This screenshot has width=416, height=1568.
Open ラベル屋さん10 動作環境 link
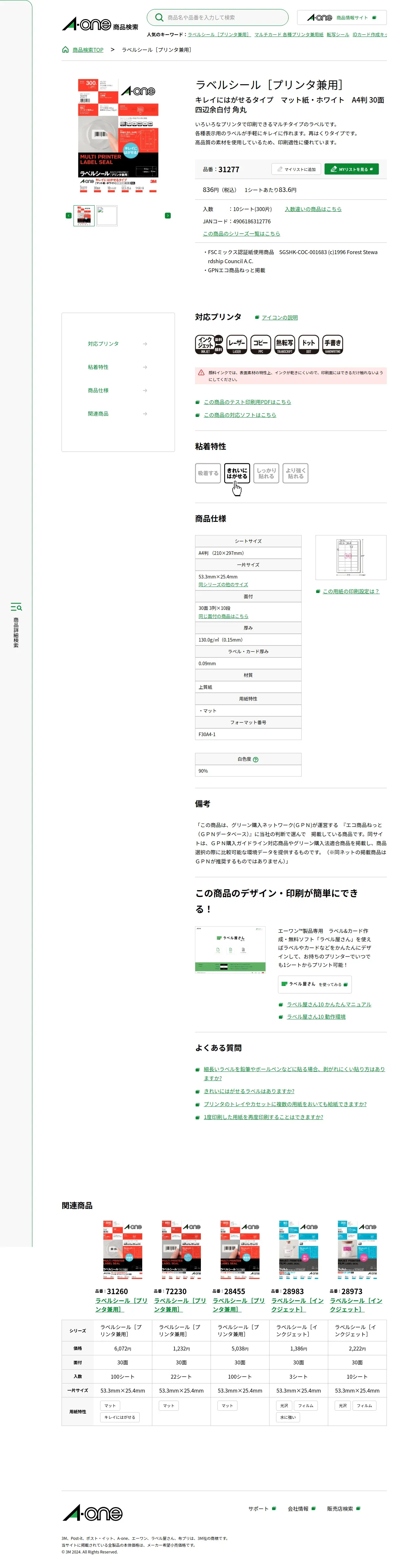pyautogui.click(x=316, y=1017)
